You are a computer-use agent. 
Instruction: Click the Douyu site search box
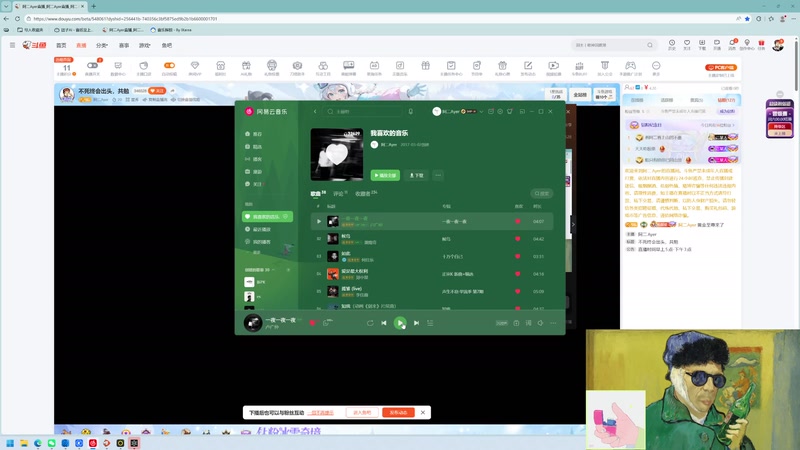(x=614, y=45)
